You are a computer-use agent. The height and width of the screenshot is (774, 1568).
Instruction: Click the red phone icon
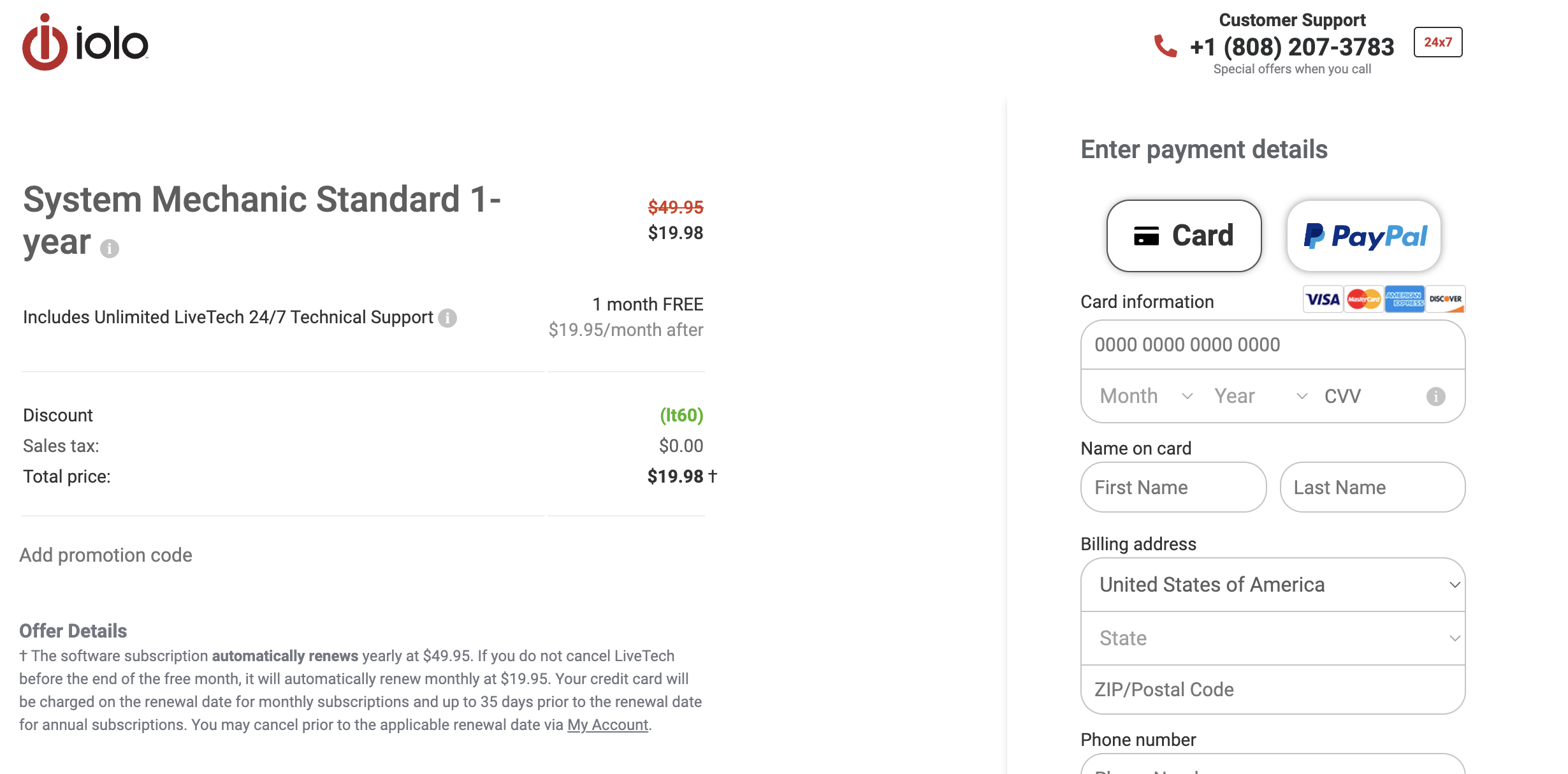(x=1165, y=46)
